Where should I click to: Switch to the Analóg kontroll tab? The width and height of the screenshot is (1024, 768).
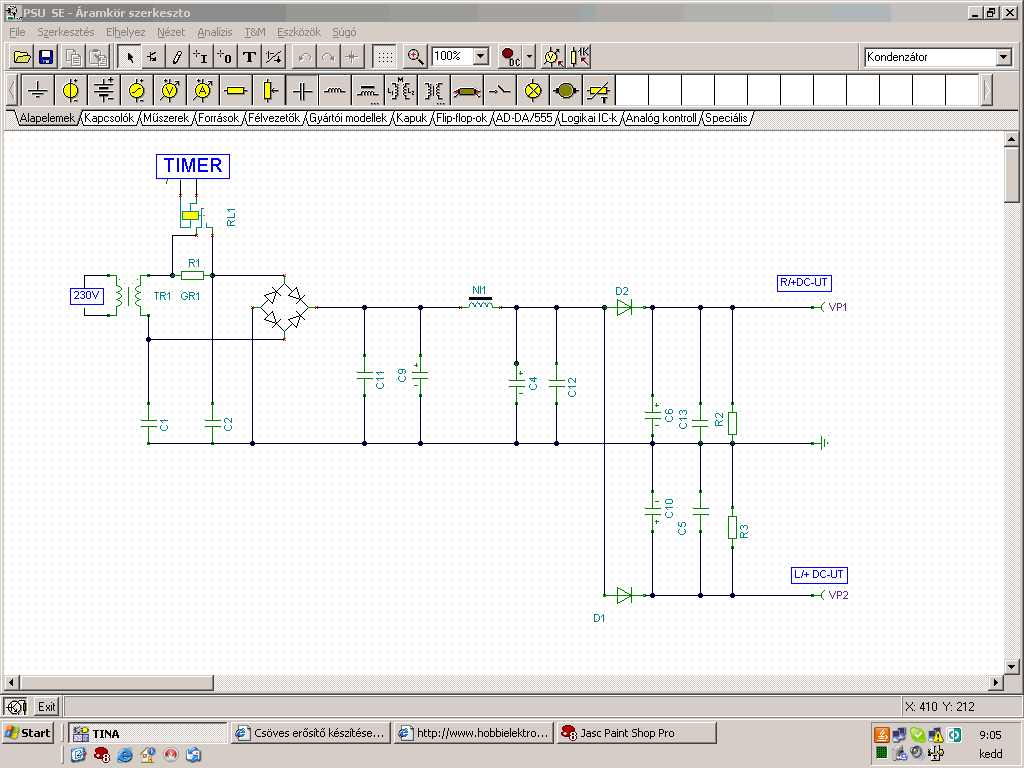tap(661, 118)
